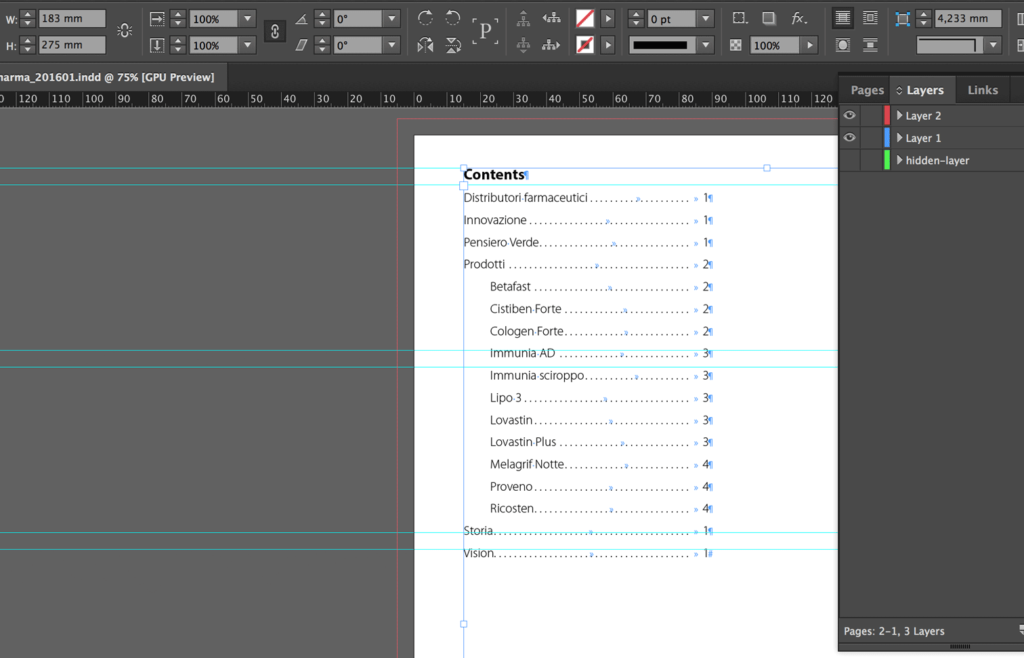Expand hidden-layer disclosure triangle
The height and width of the screenshot is (658, 1024).
coord(899,160)
